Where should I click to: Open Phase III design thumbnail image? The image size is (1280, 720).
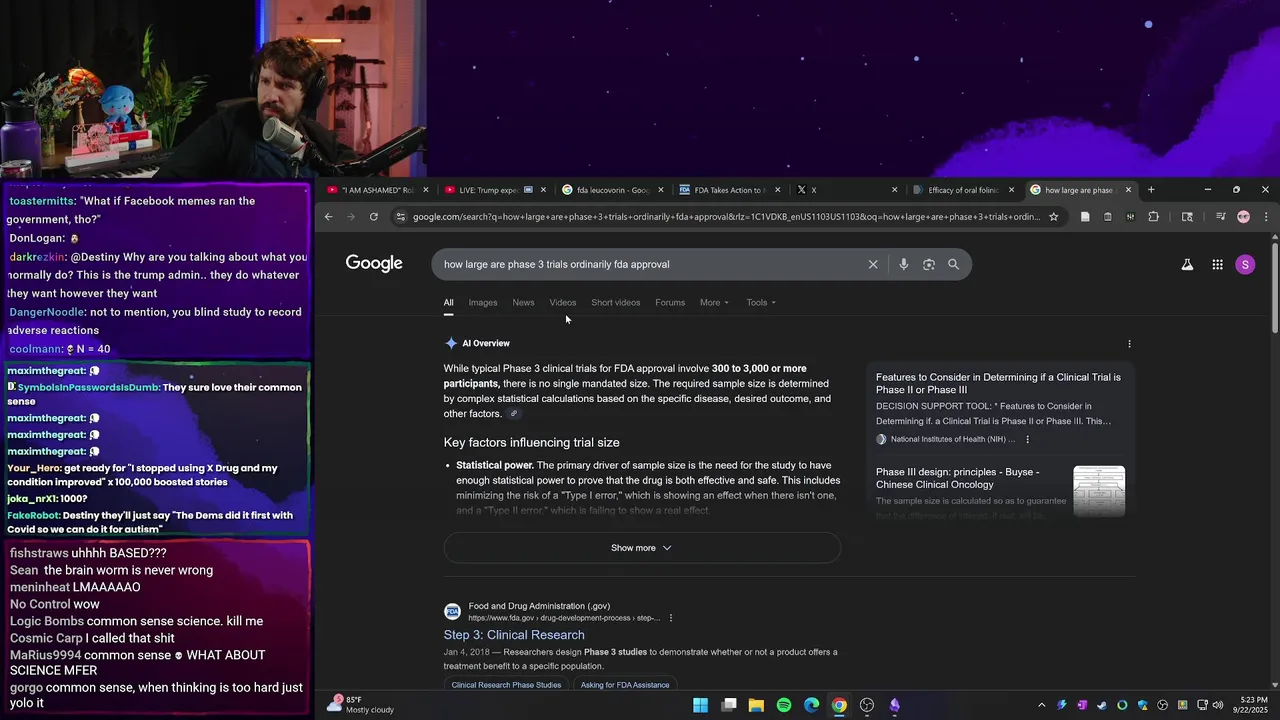pos(1099,491)
